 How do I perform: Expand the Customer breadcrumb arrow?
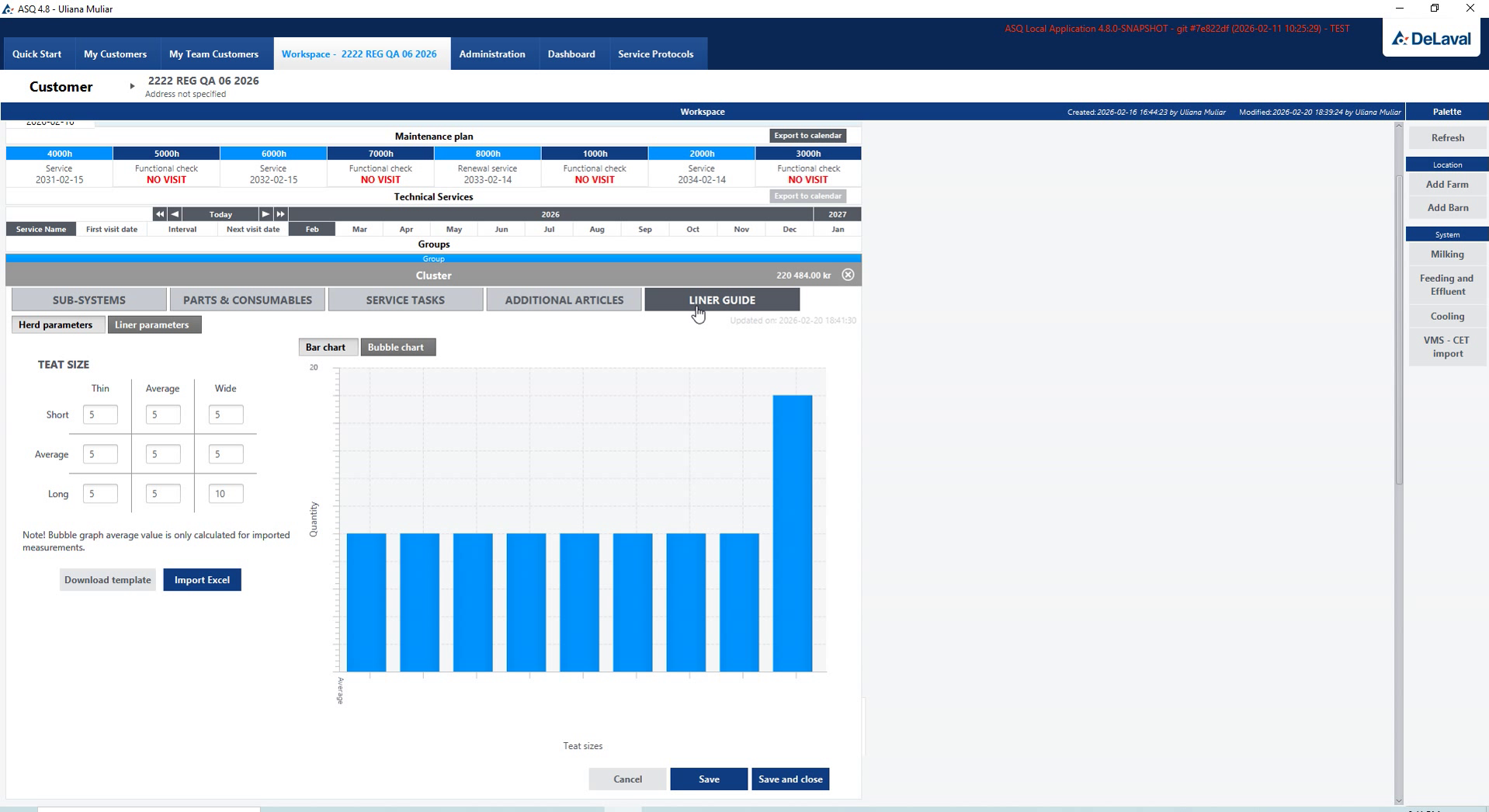pos(132,86)
